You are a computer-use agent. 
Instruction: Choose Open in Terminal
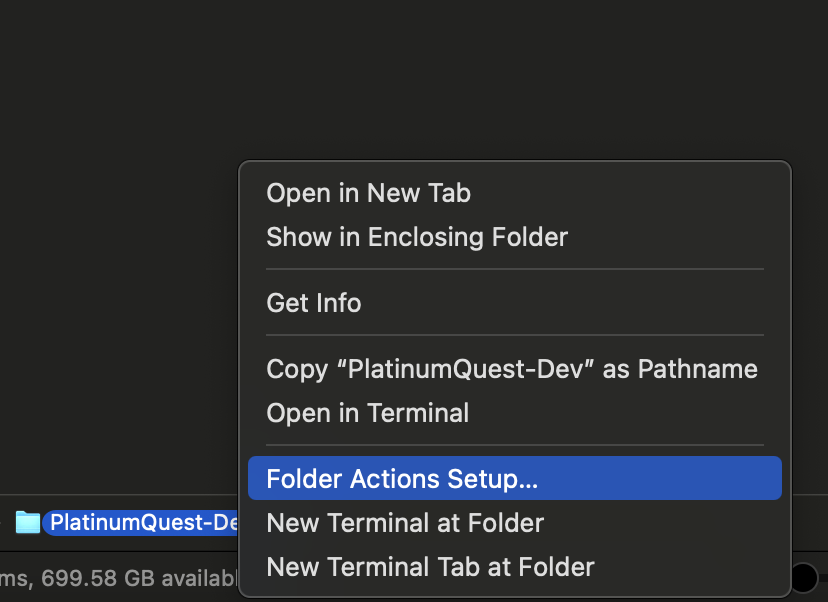(367, 412)
